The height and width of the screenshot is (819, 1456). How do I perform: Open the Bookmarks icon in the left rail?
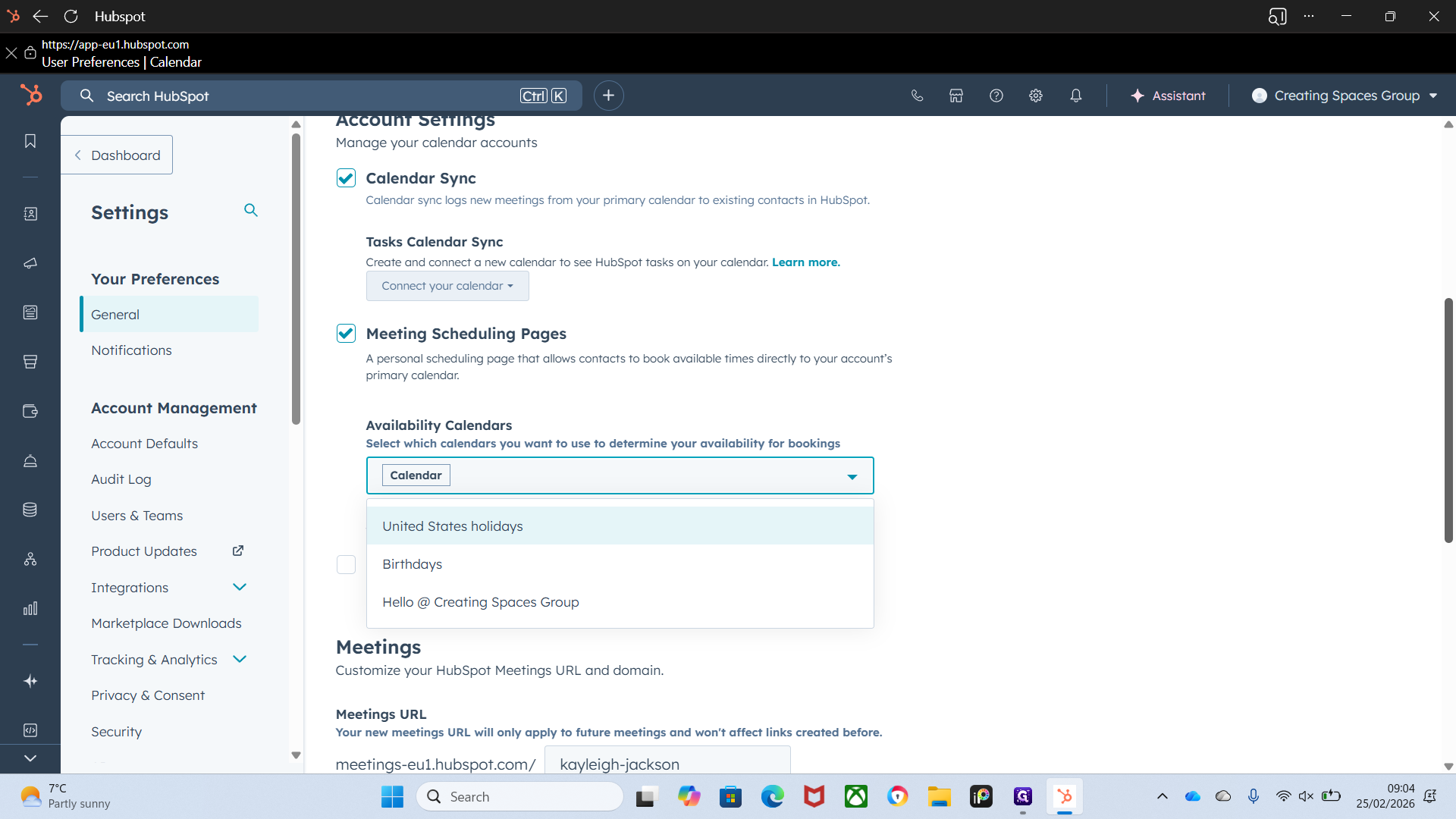(30, 141)
